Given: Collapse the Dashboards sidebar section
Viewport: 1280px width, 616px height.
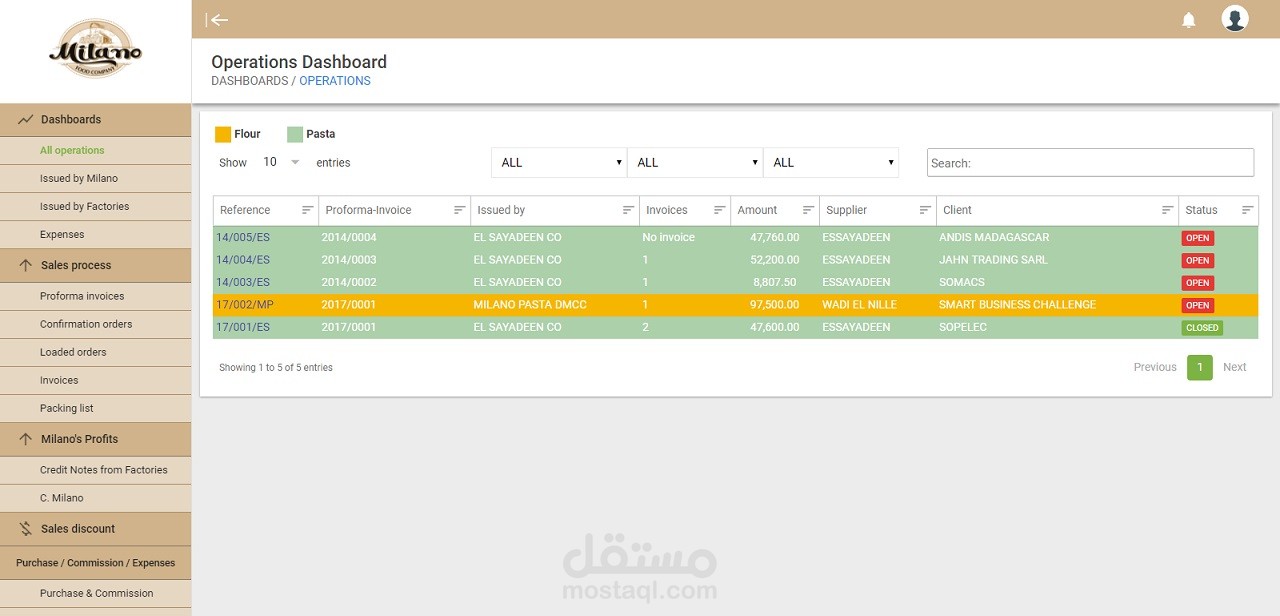Looking at the screenshot, I should point(96,120).
